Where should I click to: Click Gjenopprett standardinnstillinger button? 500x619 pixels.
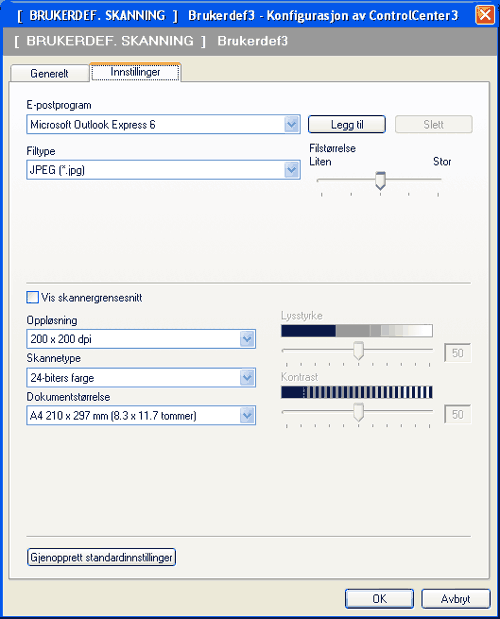[x=101, y=557]
